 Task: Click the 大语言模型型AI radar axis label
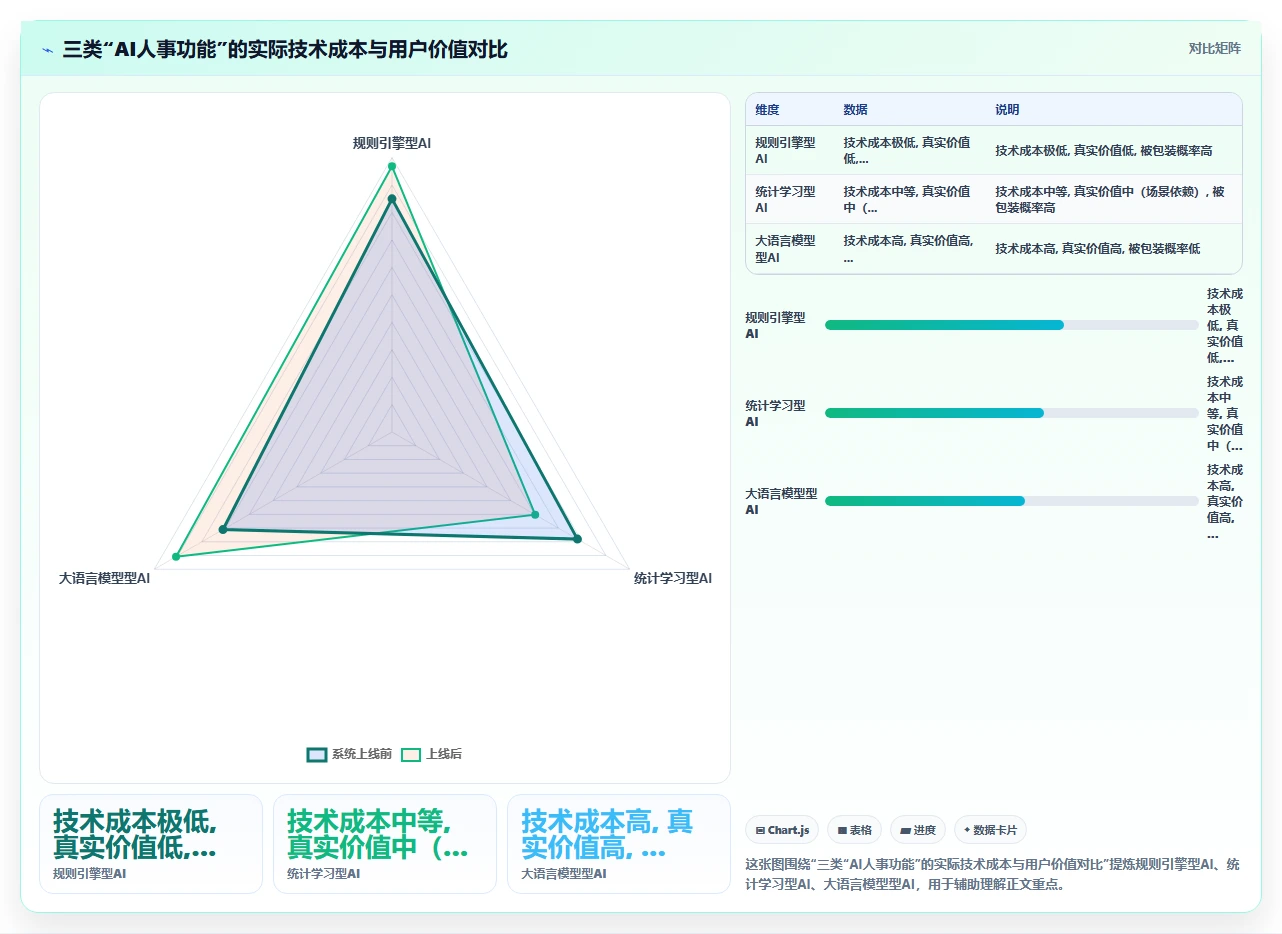[x=104, y=578]
